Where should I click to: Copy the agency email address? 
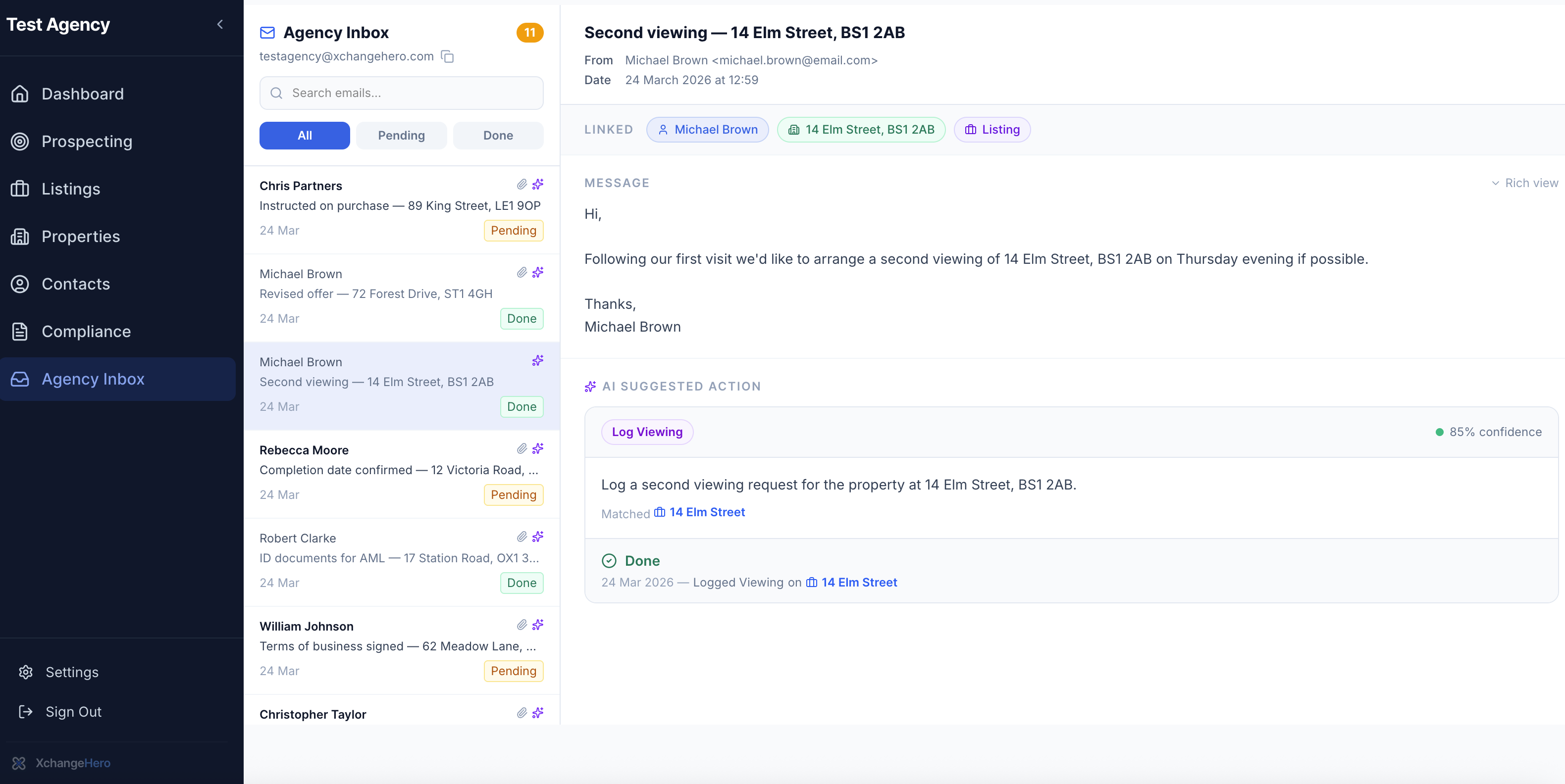click(x=448, y=56)
